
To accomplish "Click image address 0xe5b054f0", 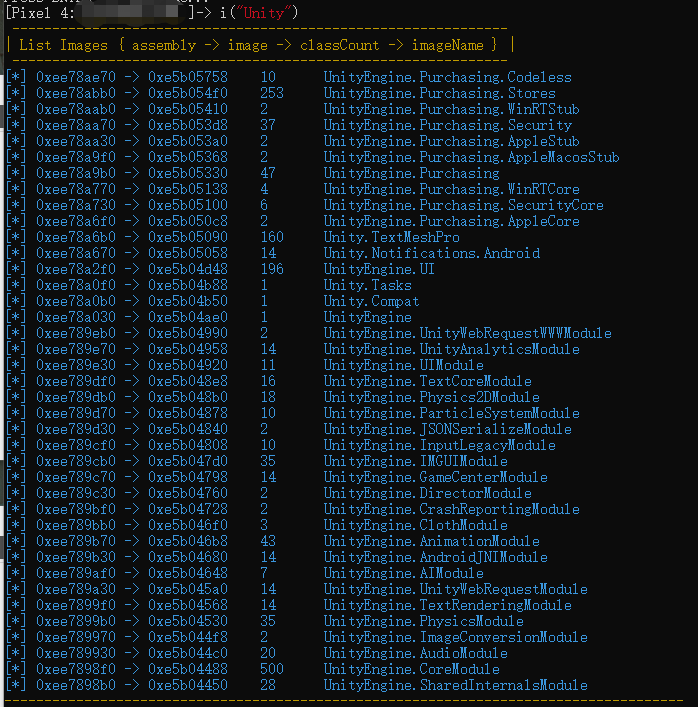I will [x=188, y=93].
